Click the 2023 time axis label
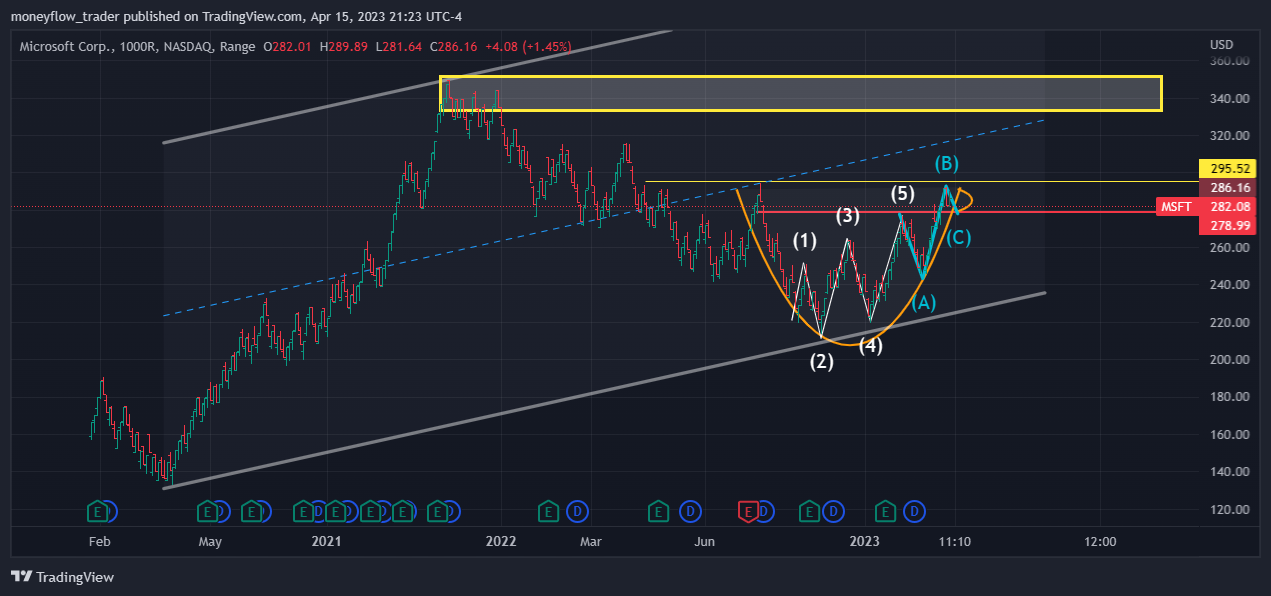The image size is (1271, 596). [864, 541]
